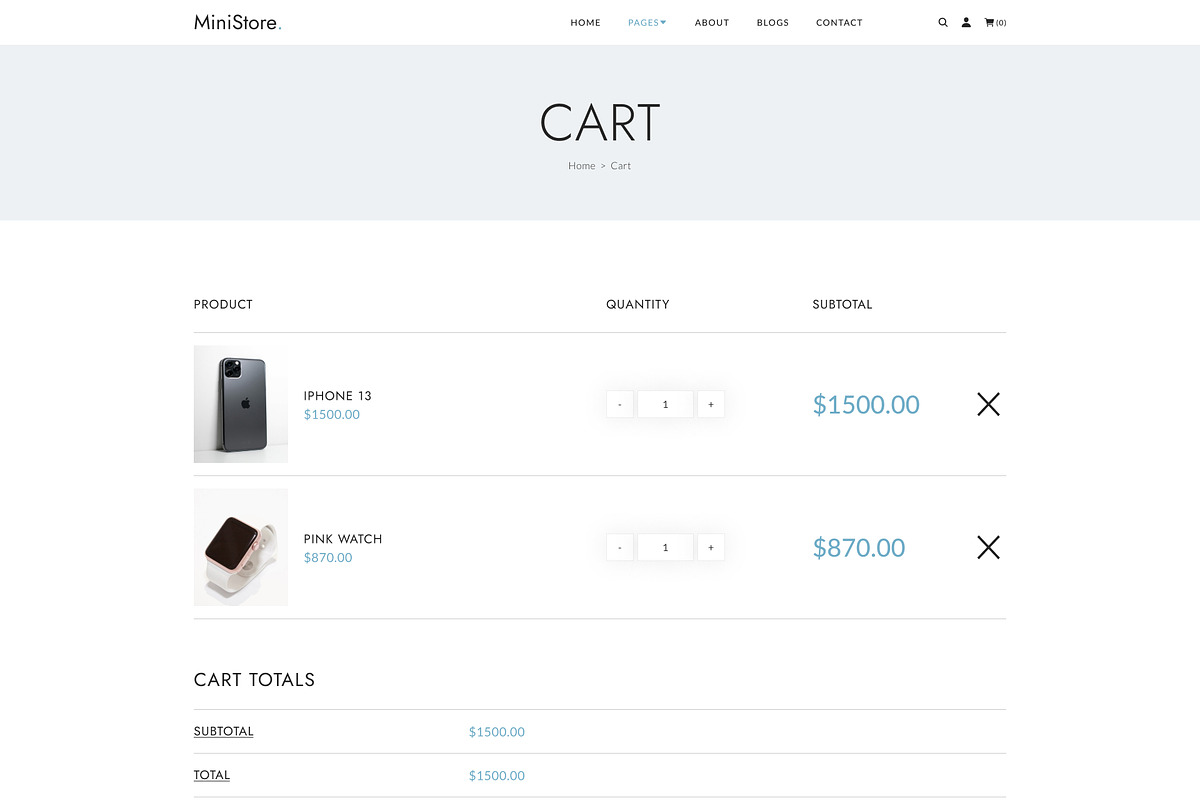1200x800 pixels.
Task: Decrease Pink Watch quantity
Action: coord(620,547)
